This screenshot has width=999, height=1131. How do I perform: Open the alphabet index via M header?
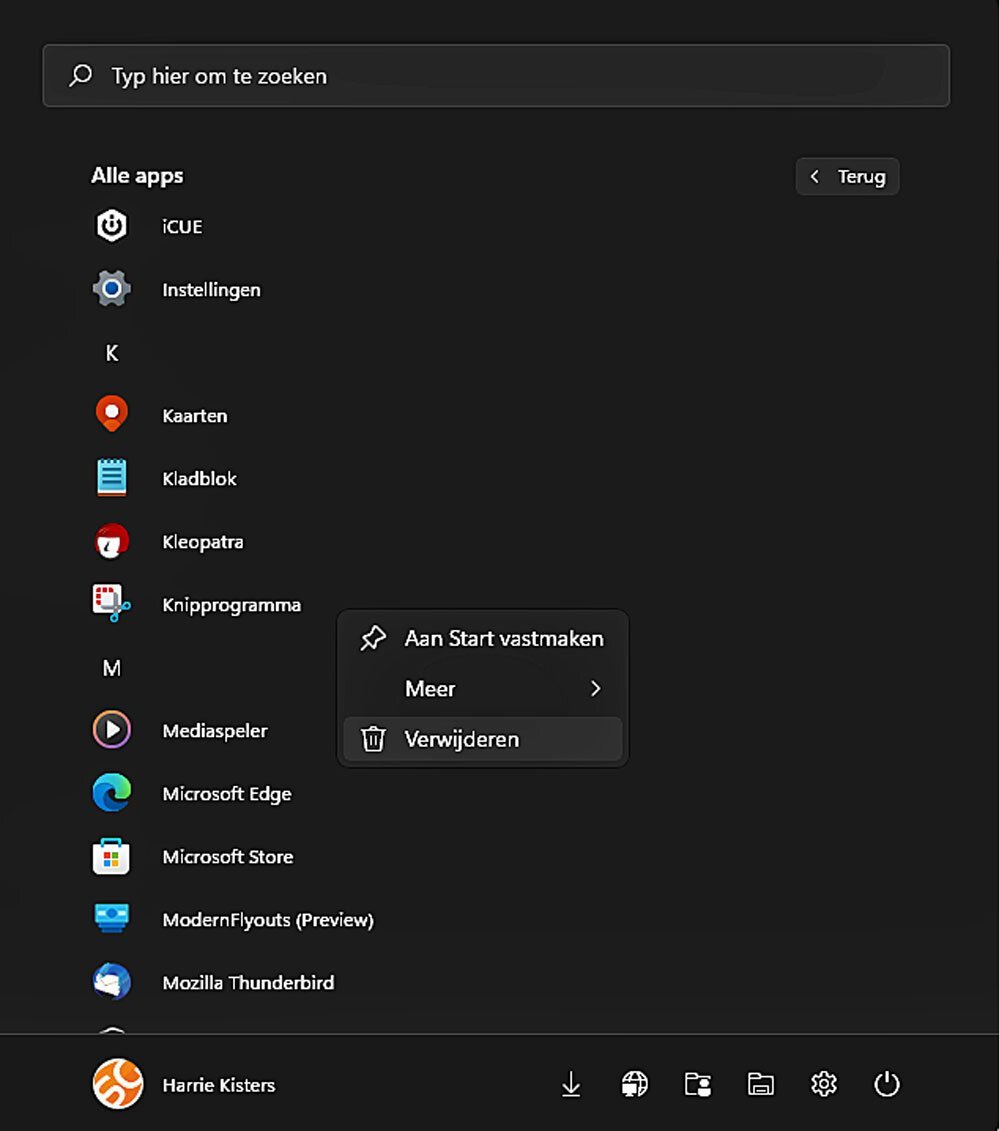[x=112, y=668]
